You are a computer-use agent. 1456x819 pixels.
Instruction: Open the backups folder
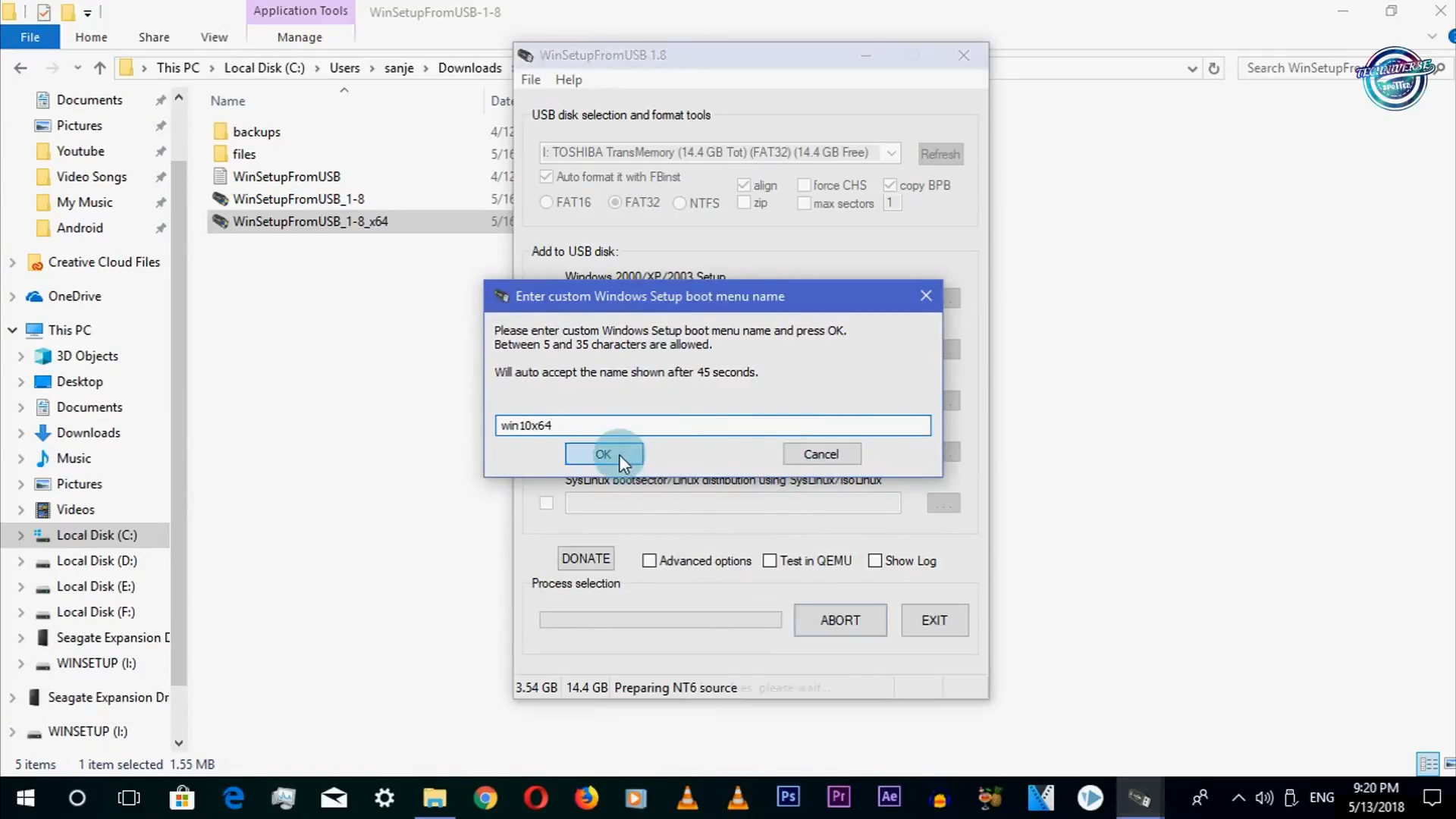(256, 131)
